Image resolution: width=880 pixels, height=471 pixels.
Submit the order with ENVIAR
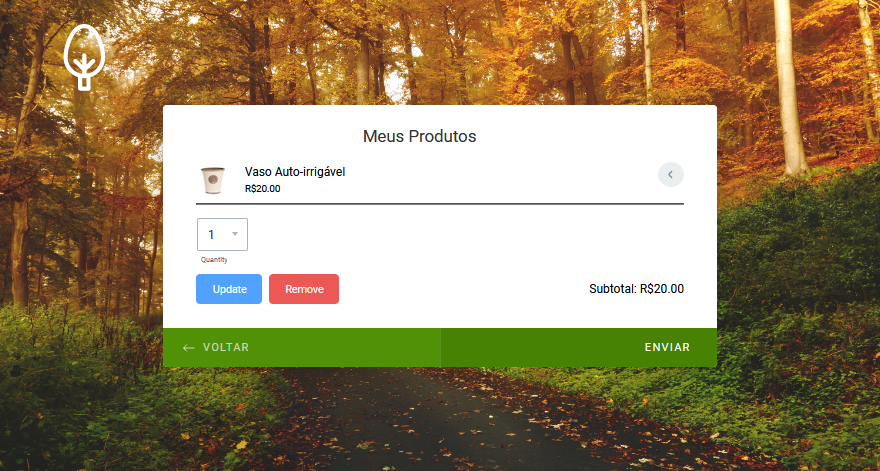[x=579, y=347]
